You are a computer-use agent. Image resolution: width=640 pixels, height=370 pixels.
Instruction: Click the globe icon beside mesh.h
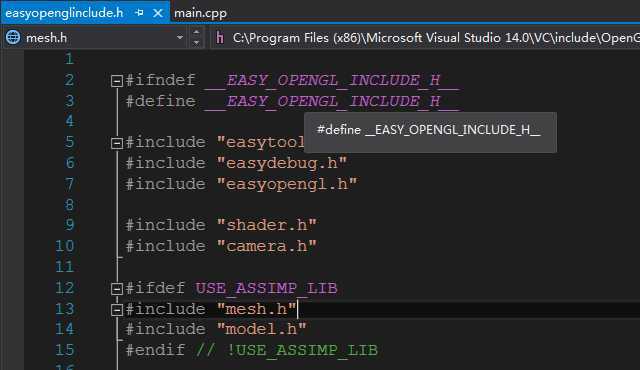point(13,38)
